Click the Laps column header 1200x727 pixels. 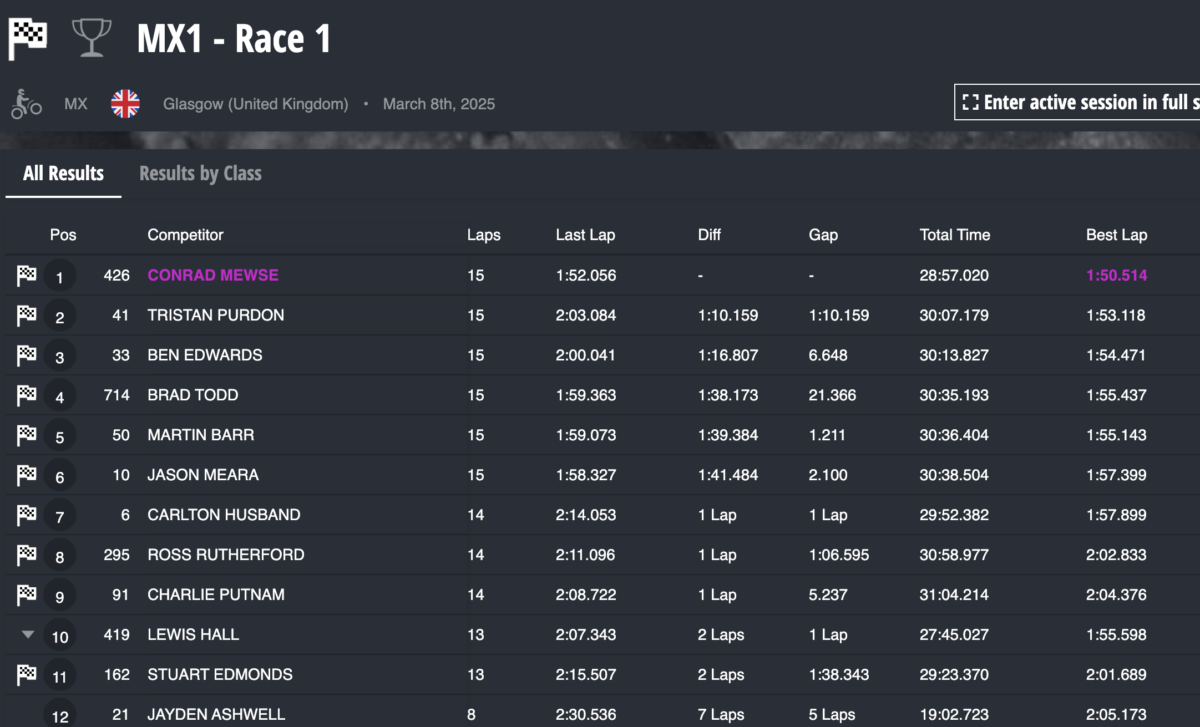[483, 235]
